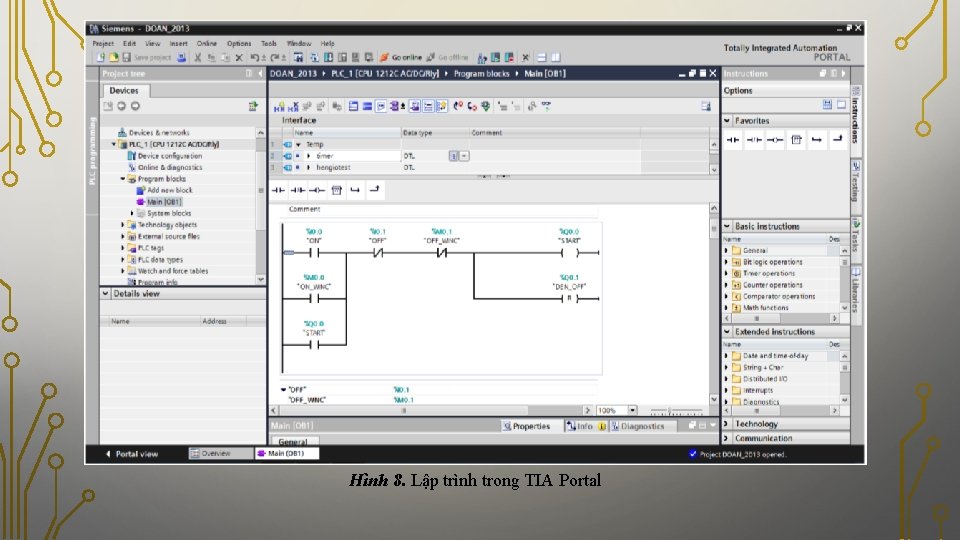The image size is (960, 540).
Task: Click the Delete X icon in main toolbar
Action: click(x=239, y=58)
